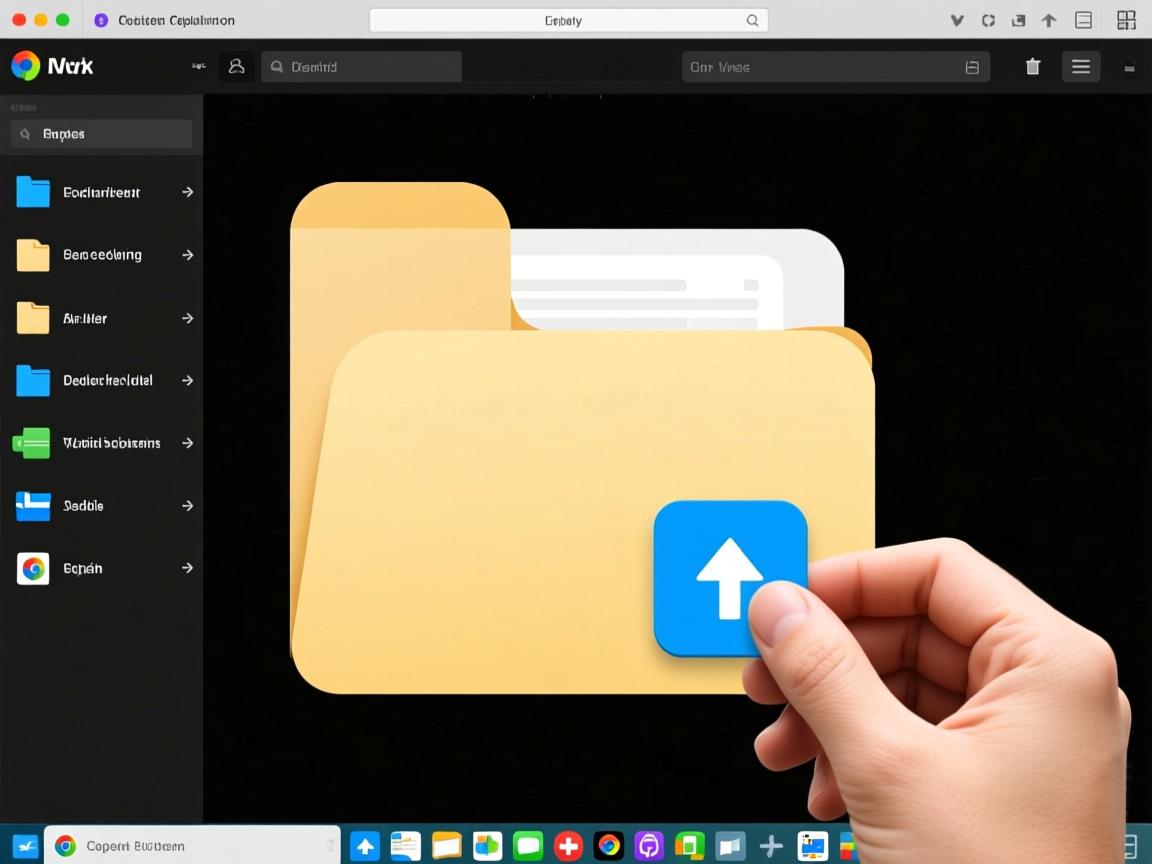Screen dimensions: 1152x864
Task: Click the large yellow folder thumbnail
Action: point(560,480)
